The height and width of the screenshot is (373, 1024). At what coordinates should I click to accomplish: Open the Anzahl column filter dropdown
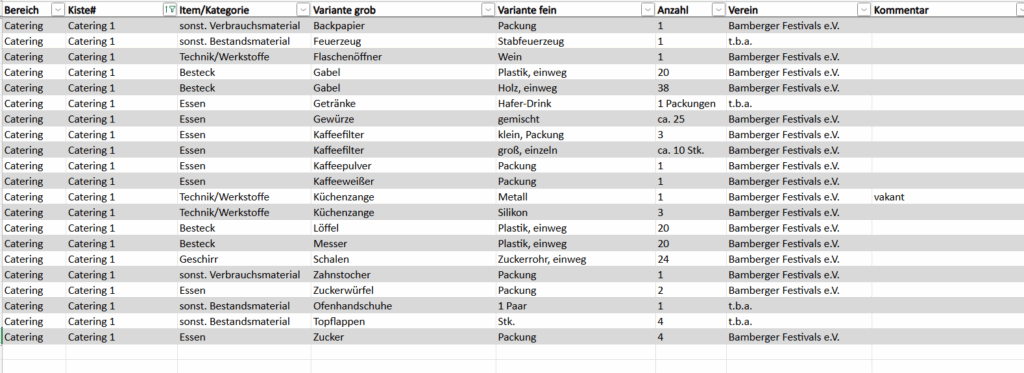tap(718, 10)
